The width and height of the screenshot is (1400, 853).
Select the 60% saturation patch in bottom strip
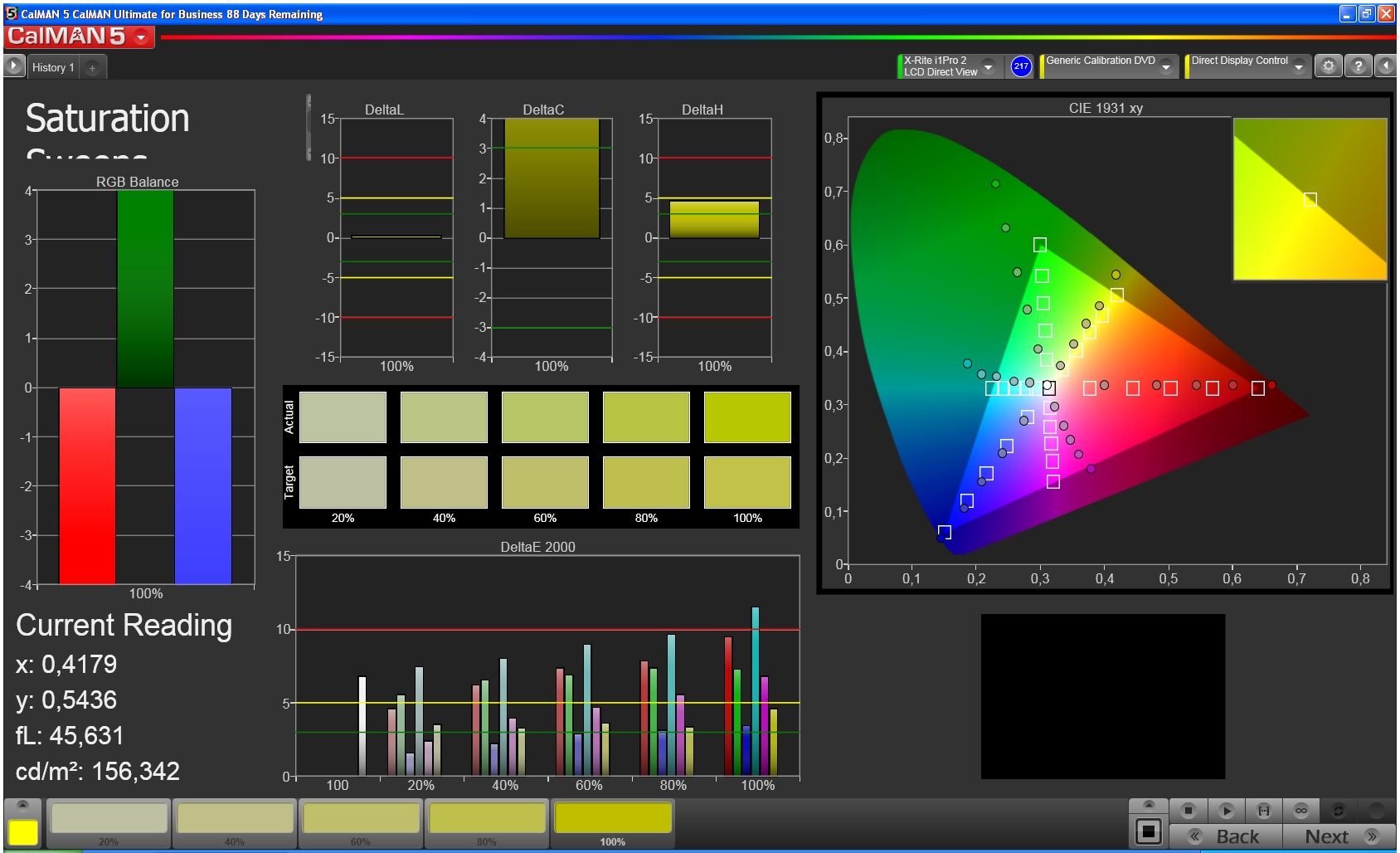tap(361, 823)
